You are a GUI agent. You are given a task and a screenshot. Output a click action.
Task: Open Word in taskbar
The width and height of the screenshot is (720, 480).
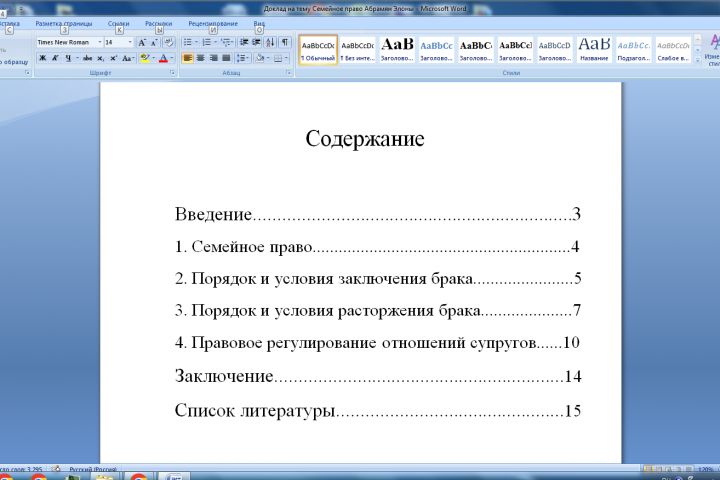pos(174,476)
